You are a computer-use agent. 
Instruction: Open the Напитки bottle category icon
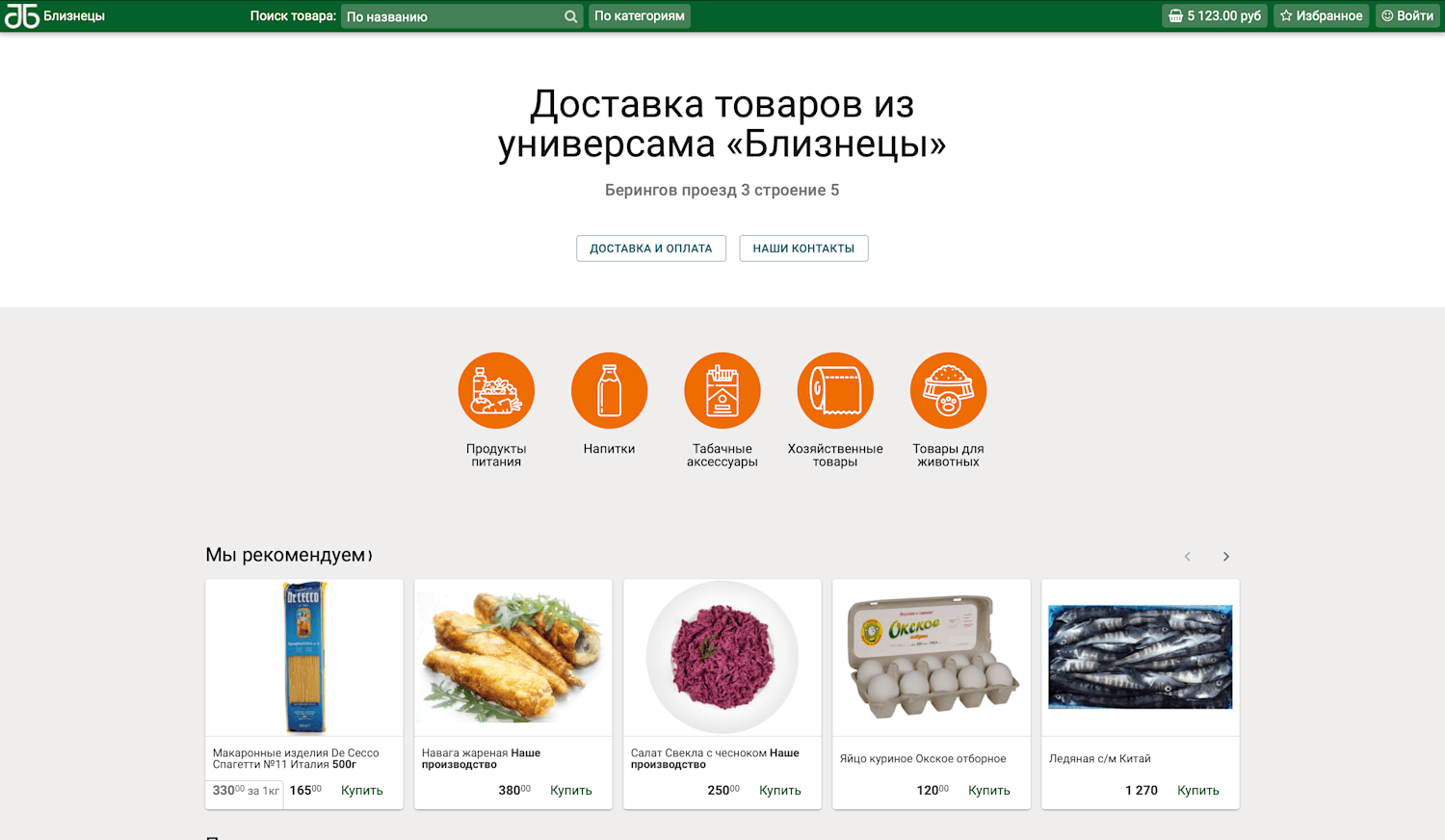click(609, 390)
